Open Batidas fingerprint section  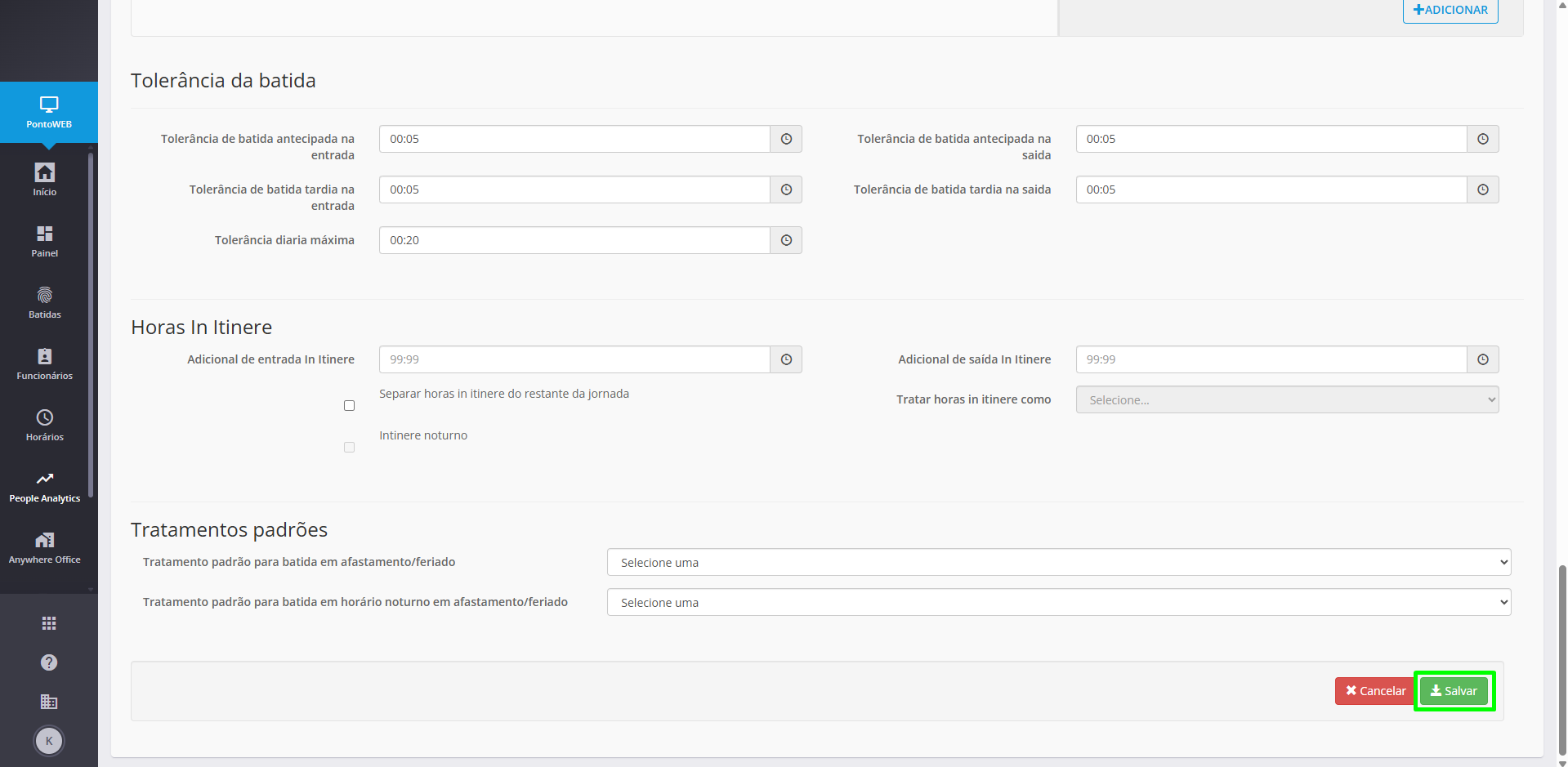(x=45, y=302)
